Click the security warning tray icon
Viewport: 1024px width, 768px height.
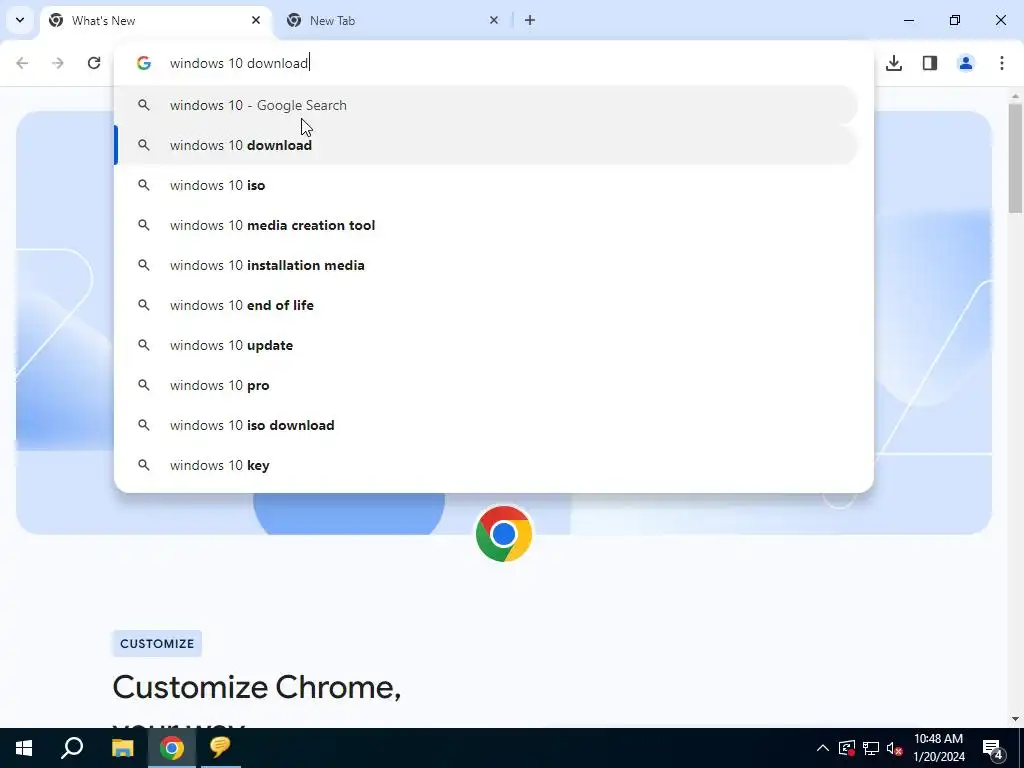(846, 748)
